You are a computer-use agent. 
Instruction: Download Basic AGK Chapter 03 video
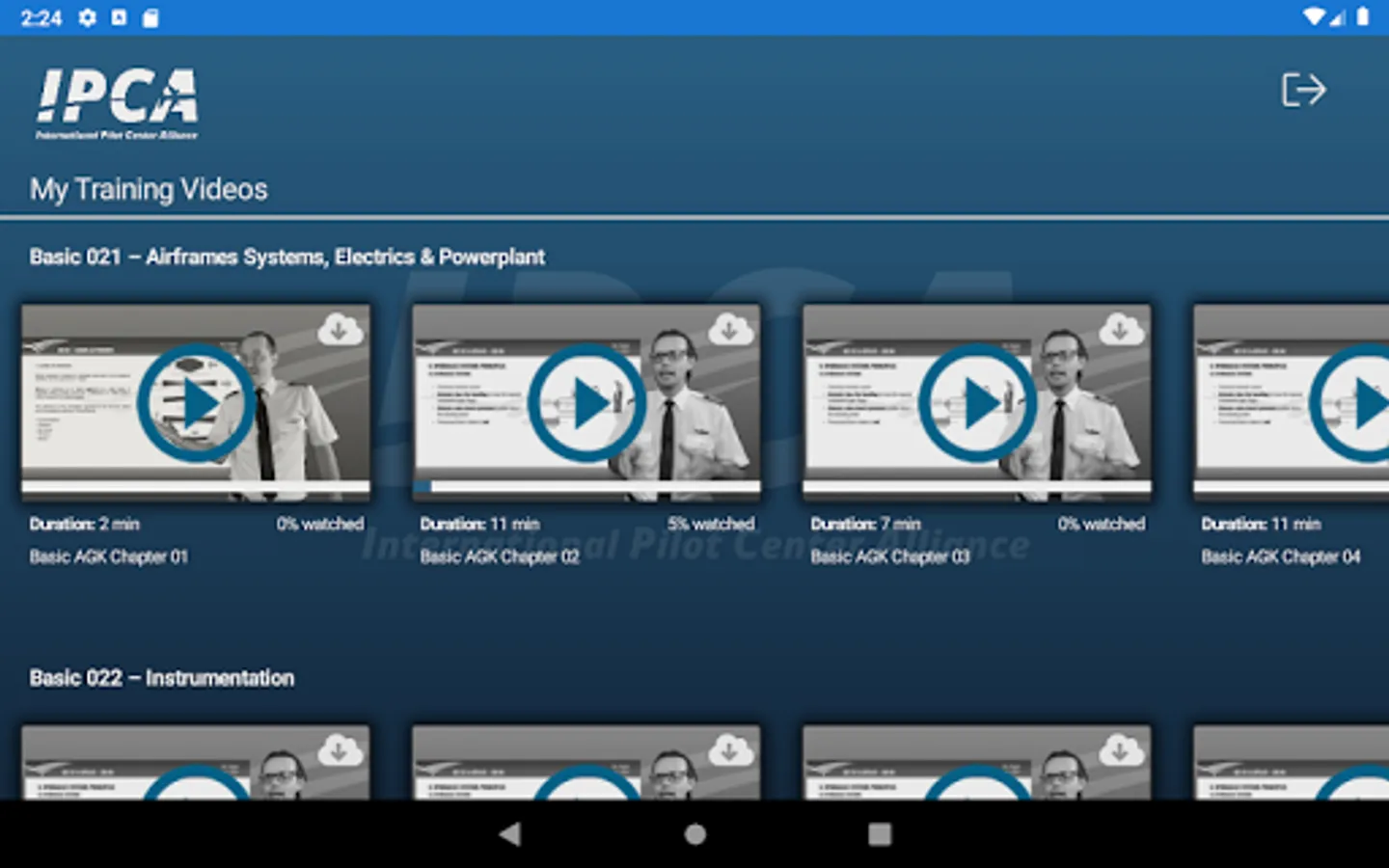(x=1121, y=329)
